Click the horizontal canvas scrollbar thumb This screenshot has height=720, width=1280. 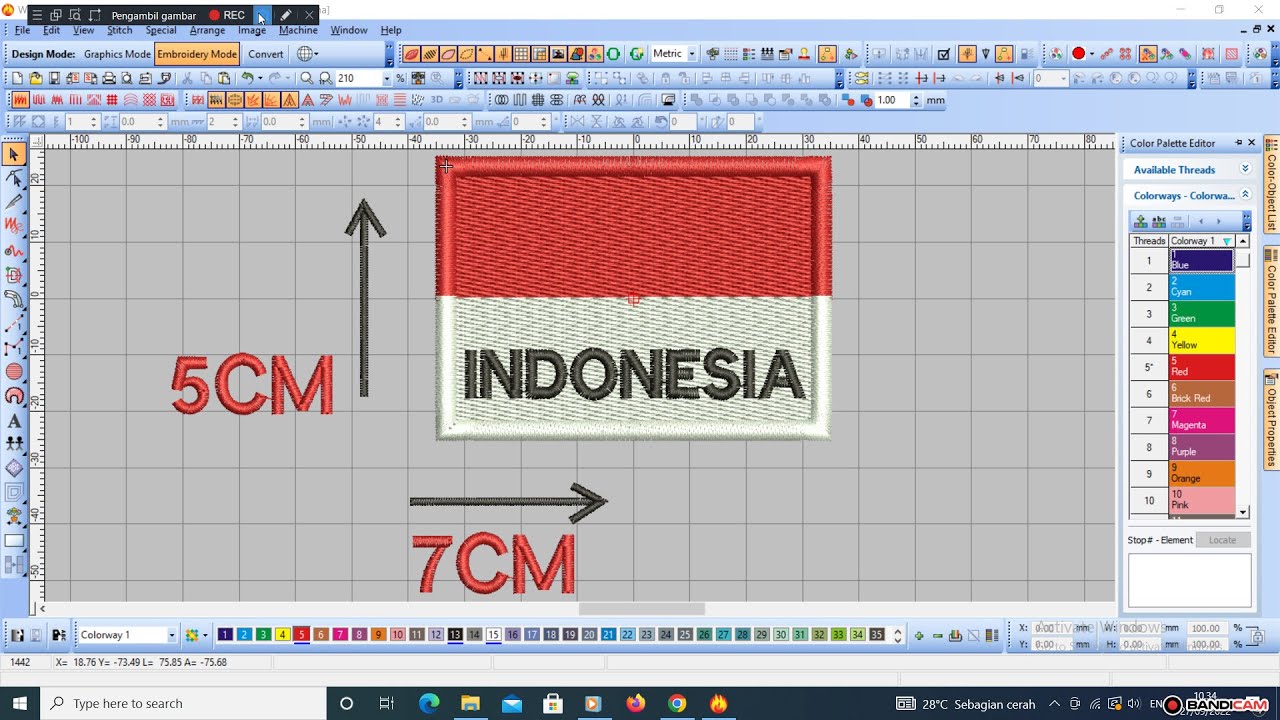(x=641, y=609)
